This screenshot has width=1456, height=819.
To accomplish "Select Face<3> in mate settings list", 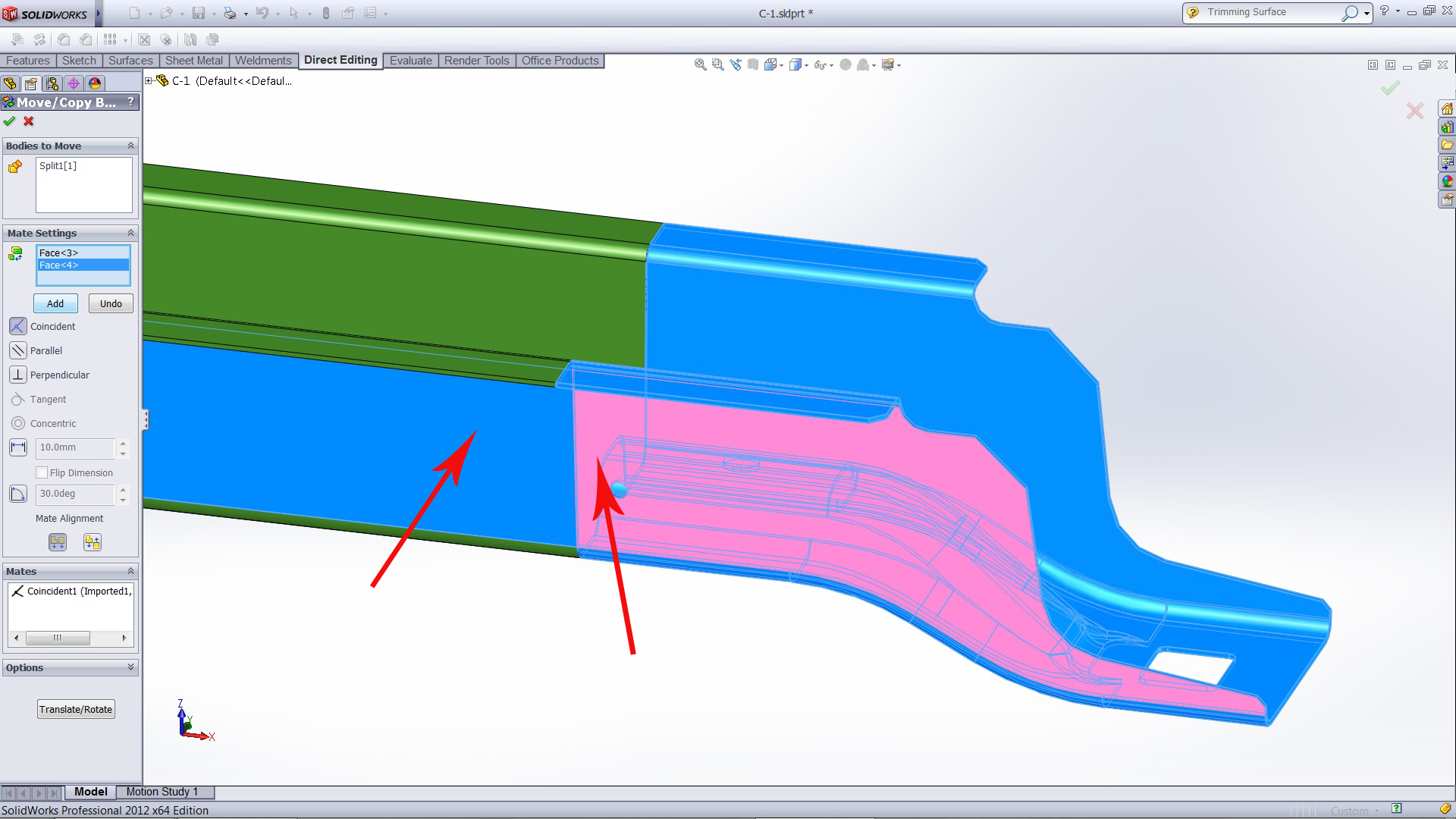I will 59,253.
